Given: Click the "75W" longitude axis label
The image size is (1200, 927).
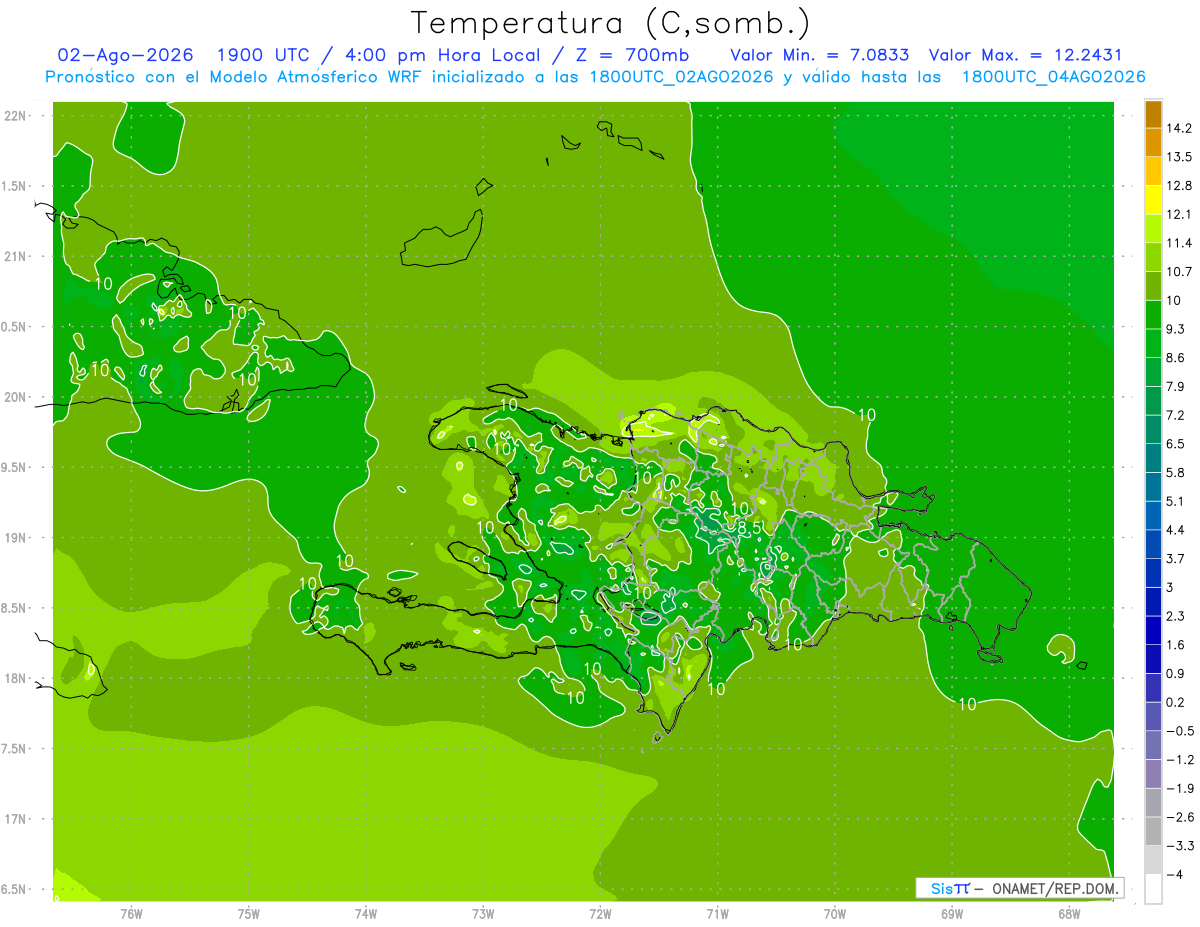Looking at the screenshot, I should (249, 914).
